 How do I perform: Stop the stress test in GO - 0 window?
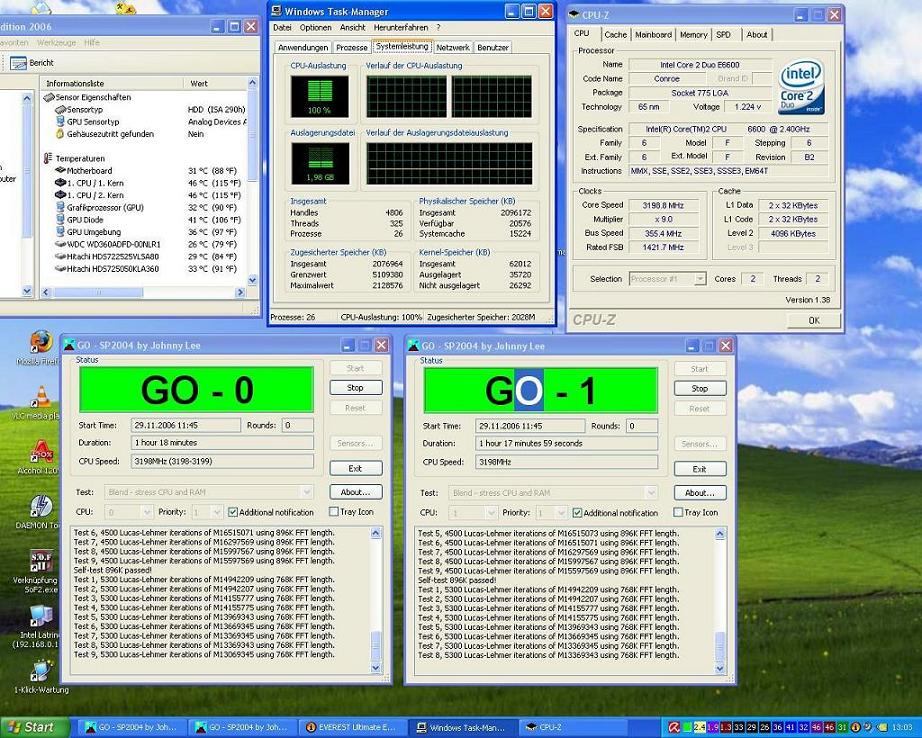pos(356,388)
